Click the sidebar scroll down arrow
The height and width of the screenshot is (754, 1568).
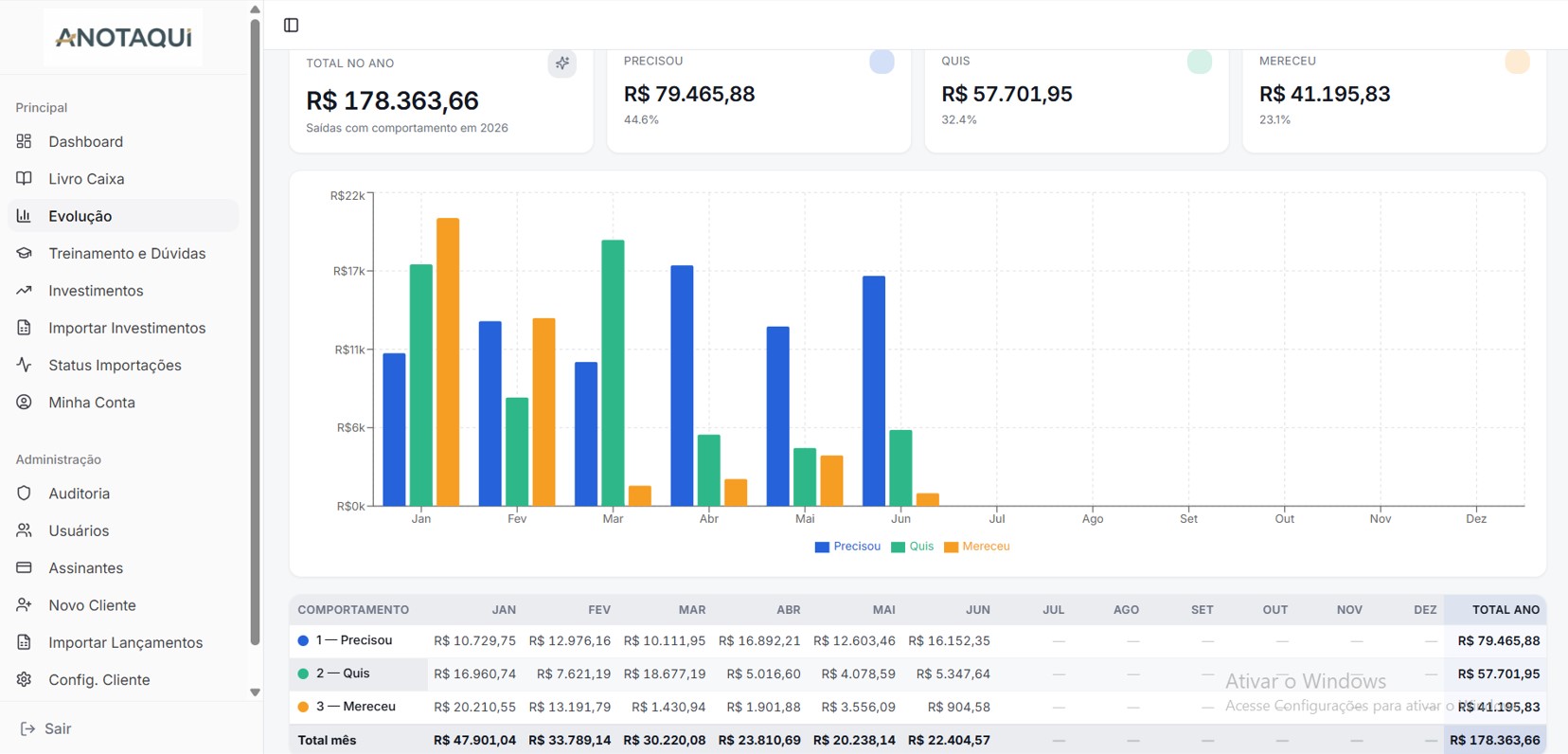[x=255, y=692]
